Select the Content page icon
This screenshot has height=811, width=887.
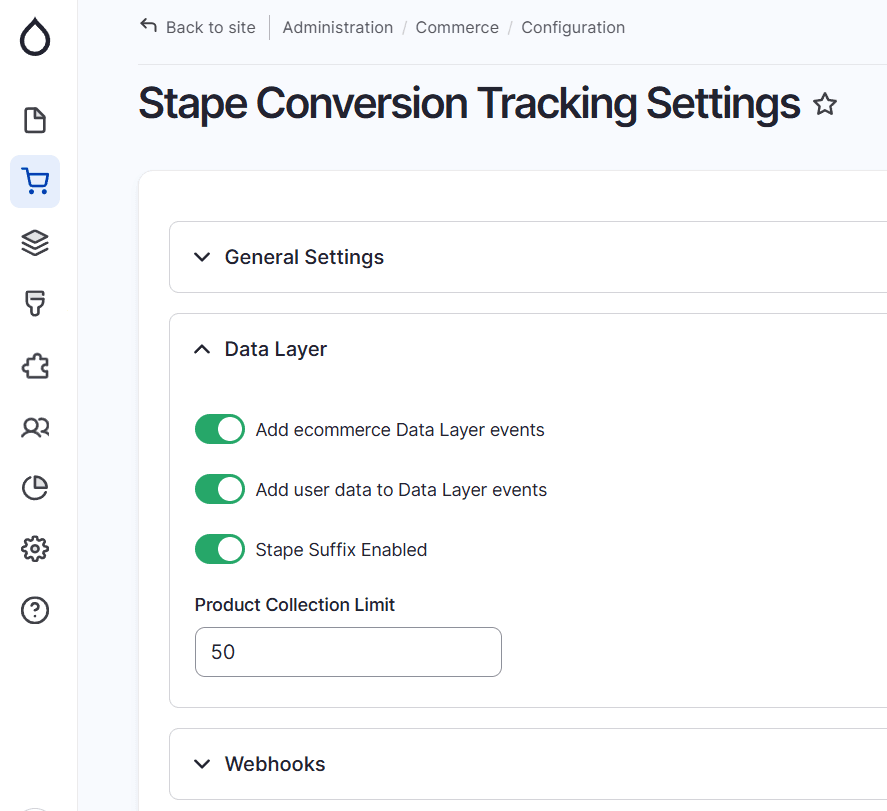pyautogui.click(x=35, y=120)
